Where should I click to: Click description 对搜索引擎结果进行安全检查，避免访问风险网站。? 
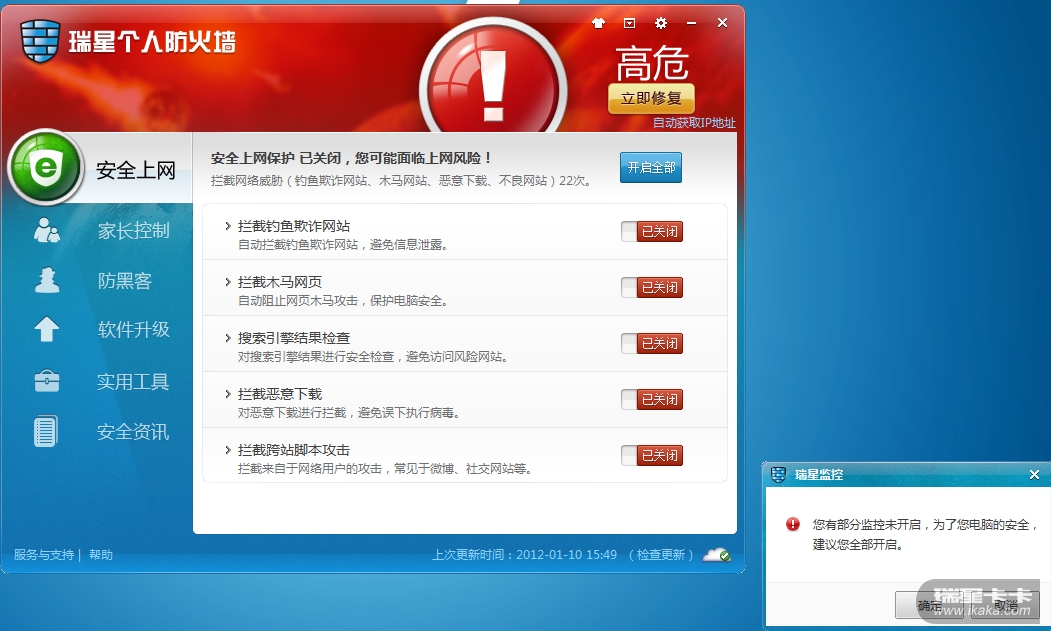coord(373,357)
